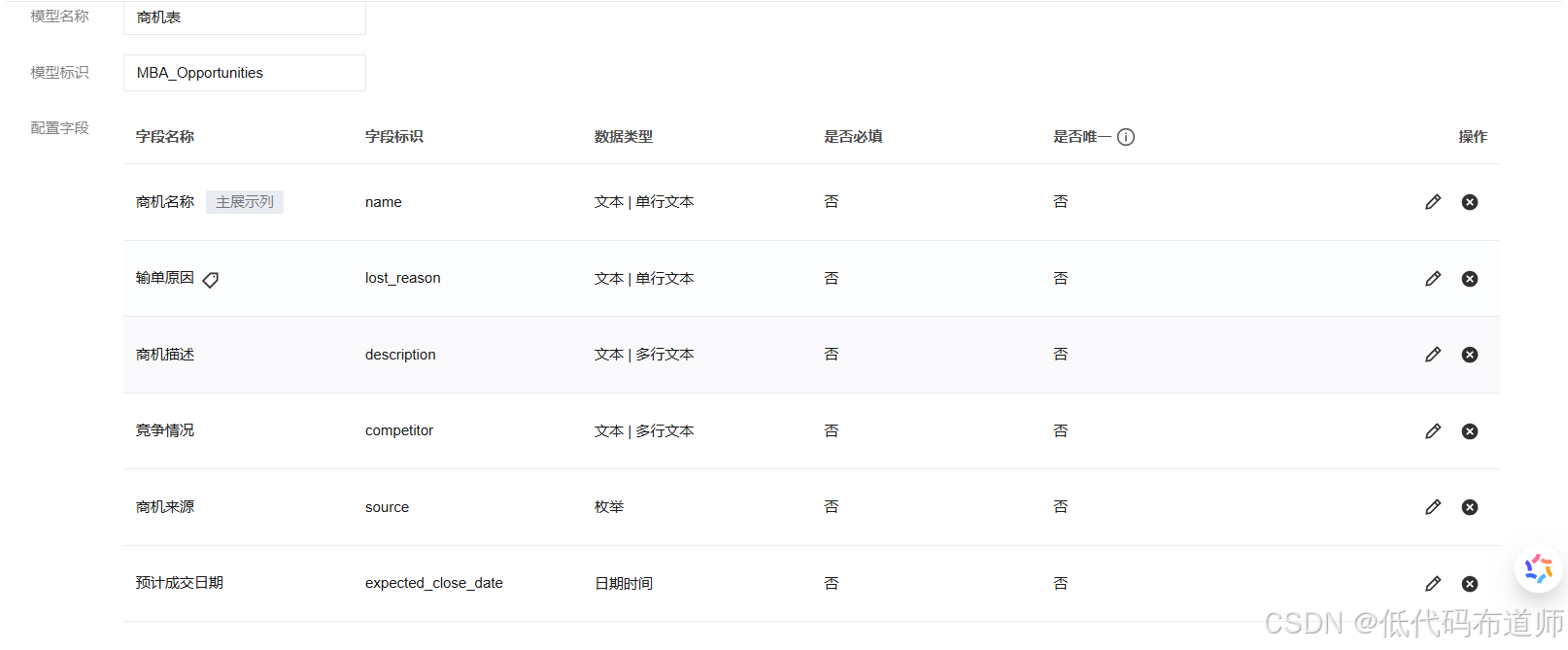Select the 预计成交日期 field name
Viewport: 1568px width, 650px height.
coord(180,583)
